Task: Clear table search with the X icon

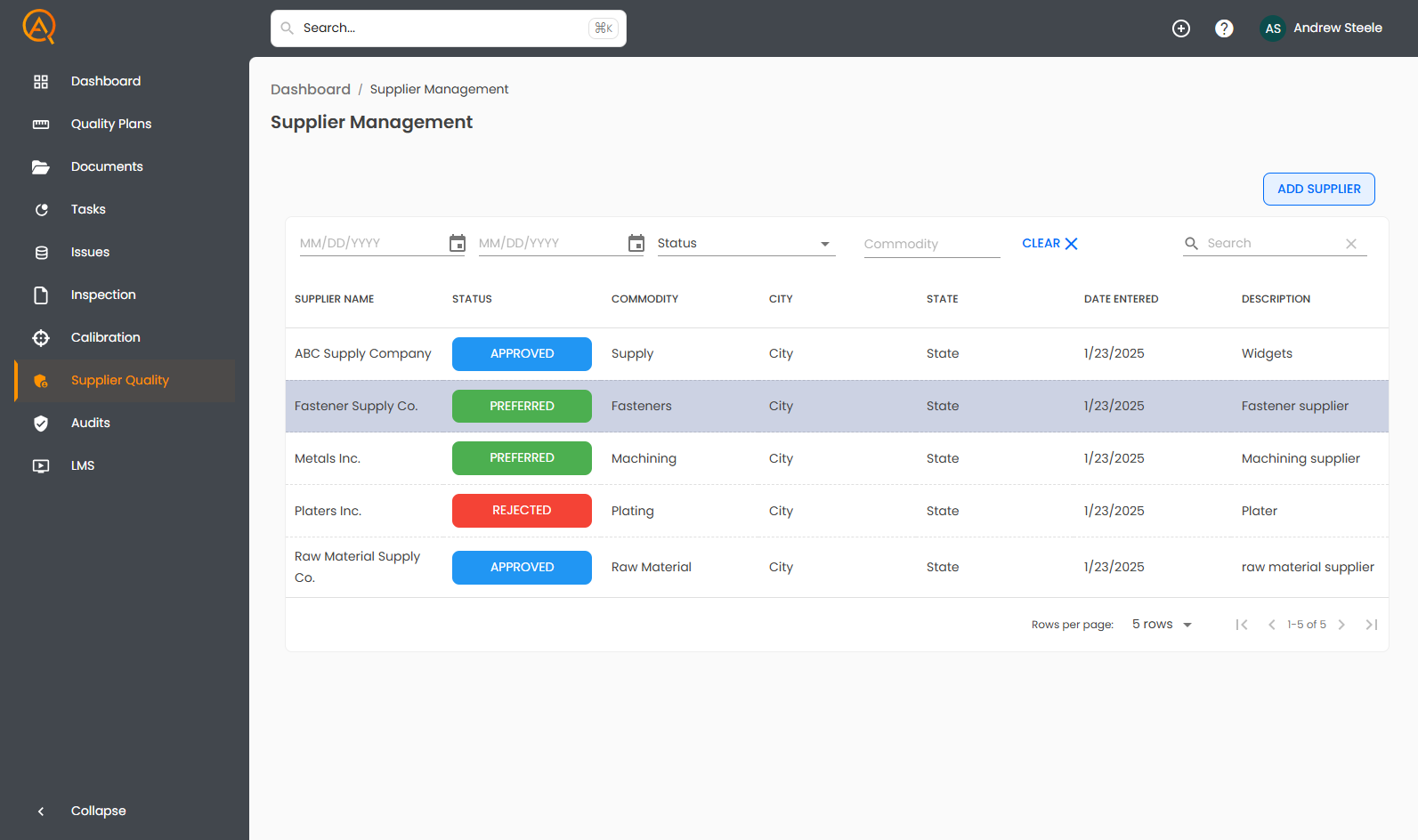Action: point(1351,244)
